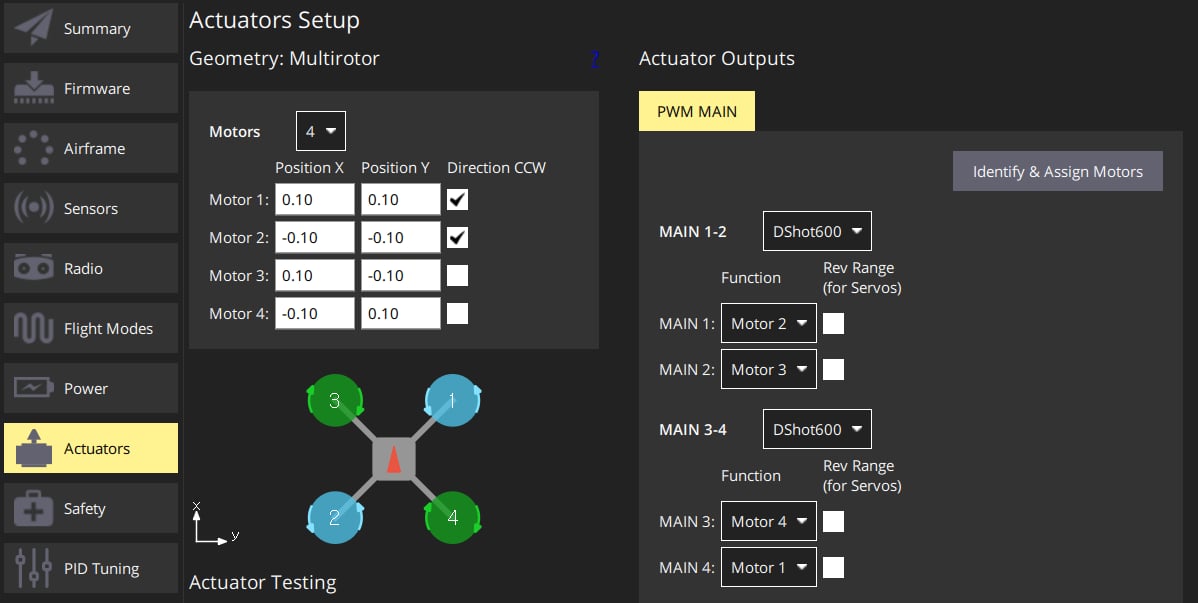Viewport: 1198px width, 603px height.
Task: Click the Radio controller icon
Action: pos(34,269)
